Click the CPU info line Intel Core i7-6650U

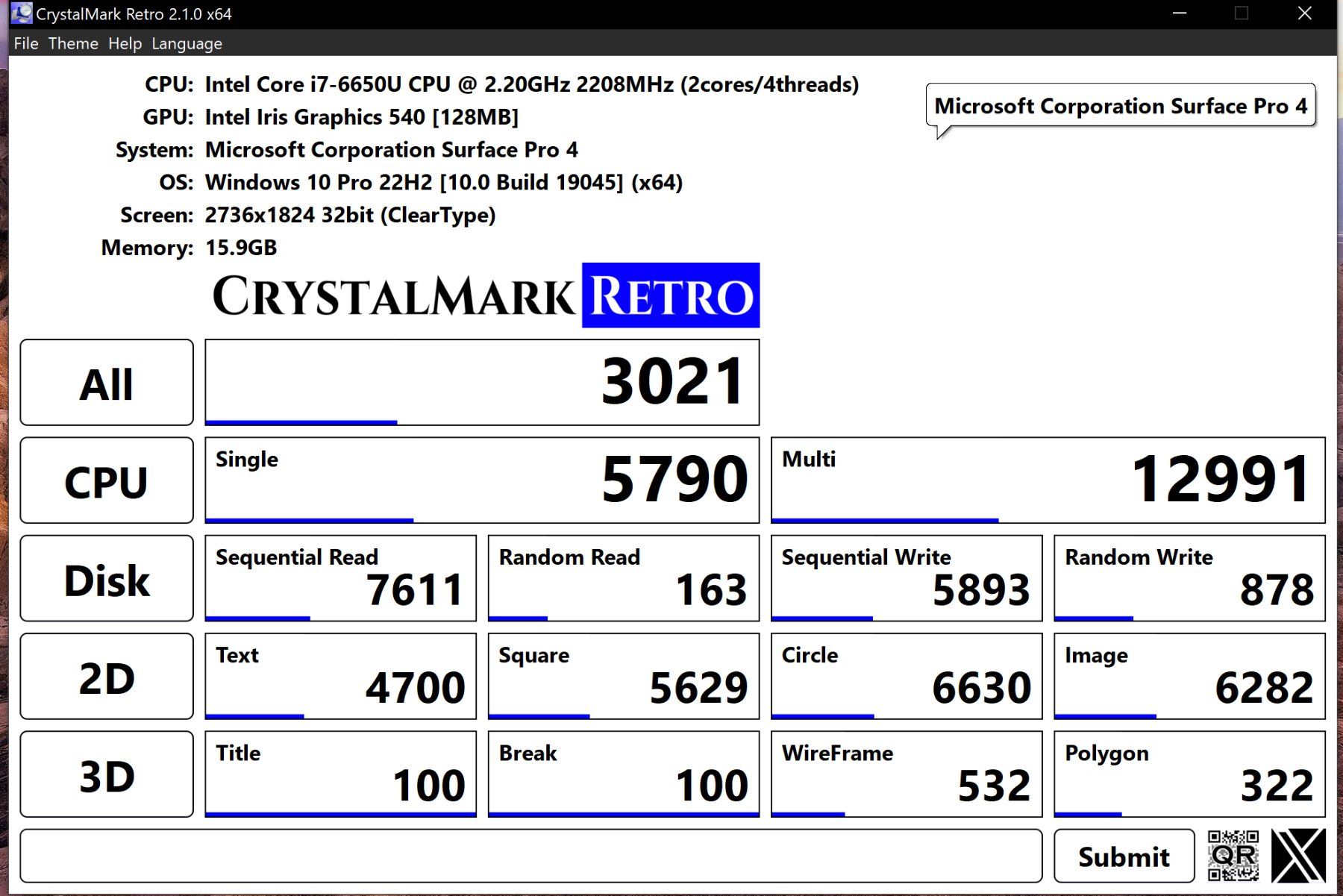point(532,84)
